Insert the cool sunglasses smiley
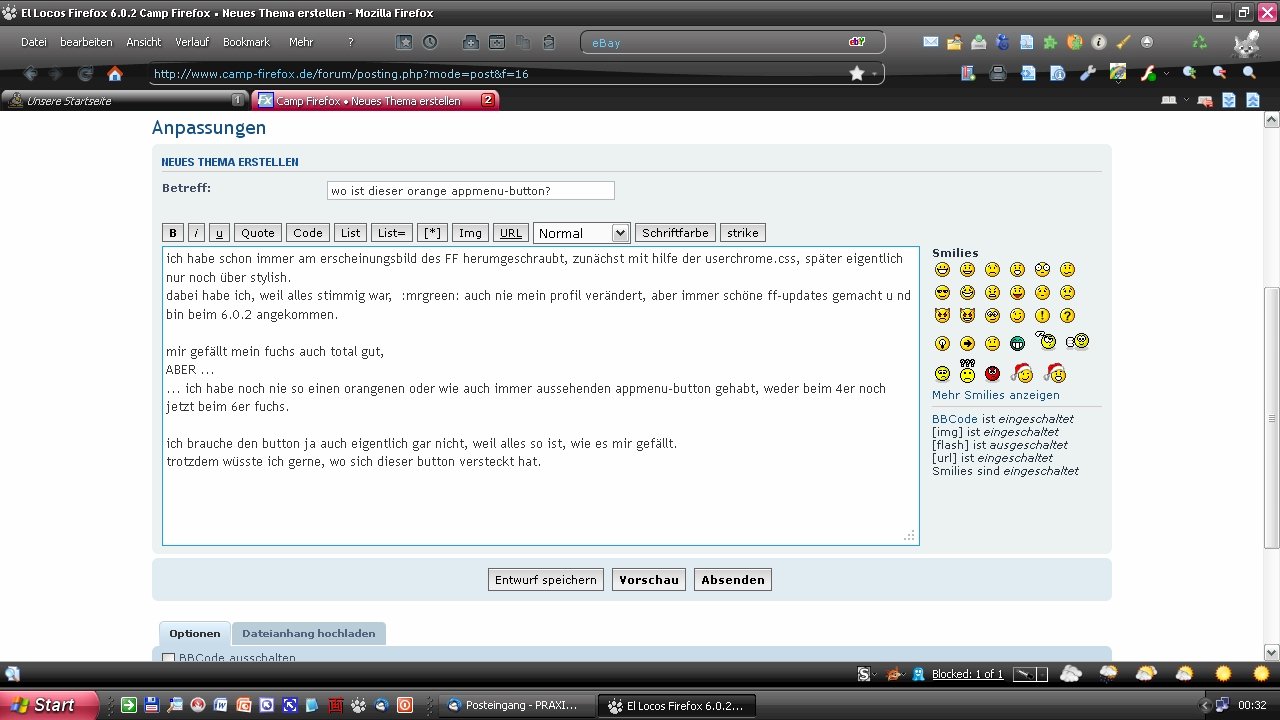Viewport: 1280px width, 720px height. pos(942,292)
